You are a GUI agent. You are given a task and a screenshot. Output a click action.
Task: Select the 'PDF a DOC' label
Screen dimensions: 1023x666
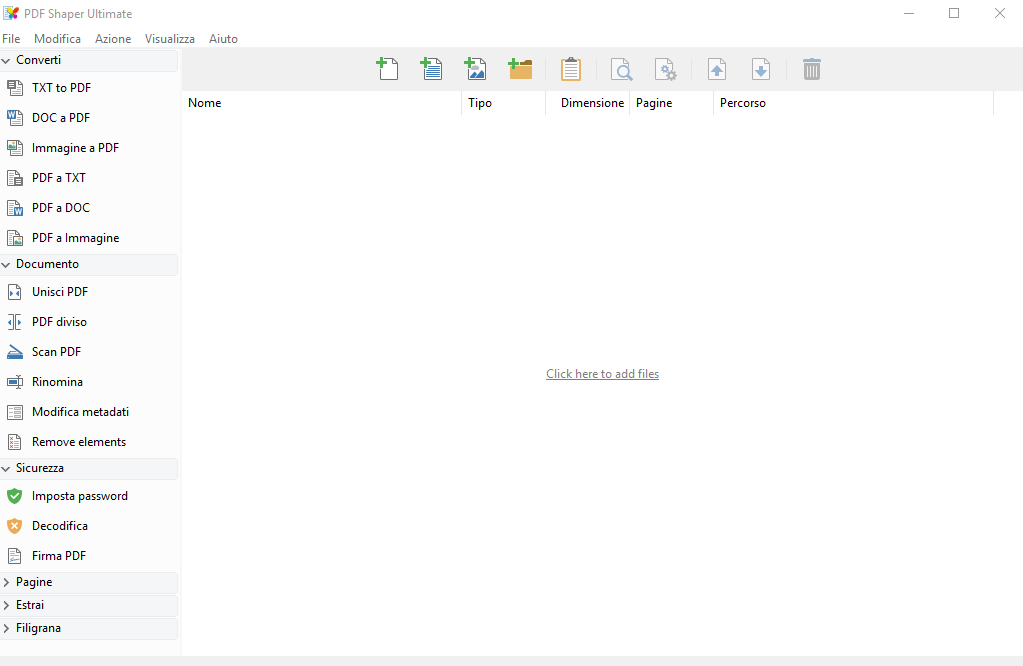tap(61, 207)
